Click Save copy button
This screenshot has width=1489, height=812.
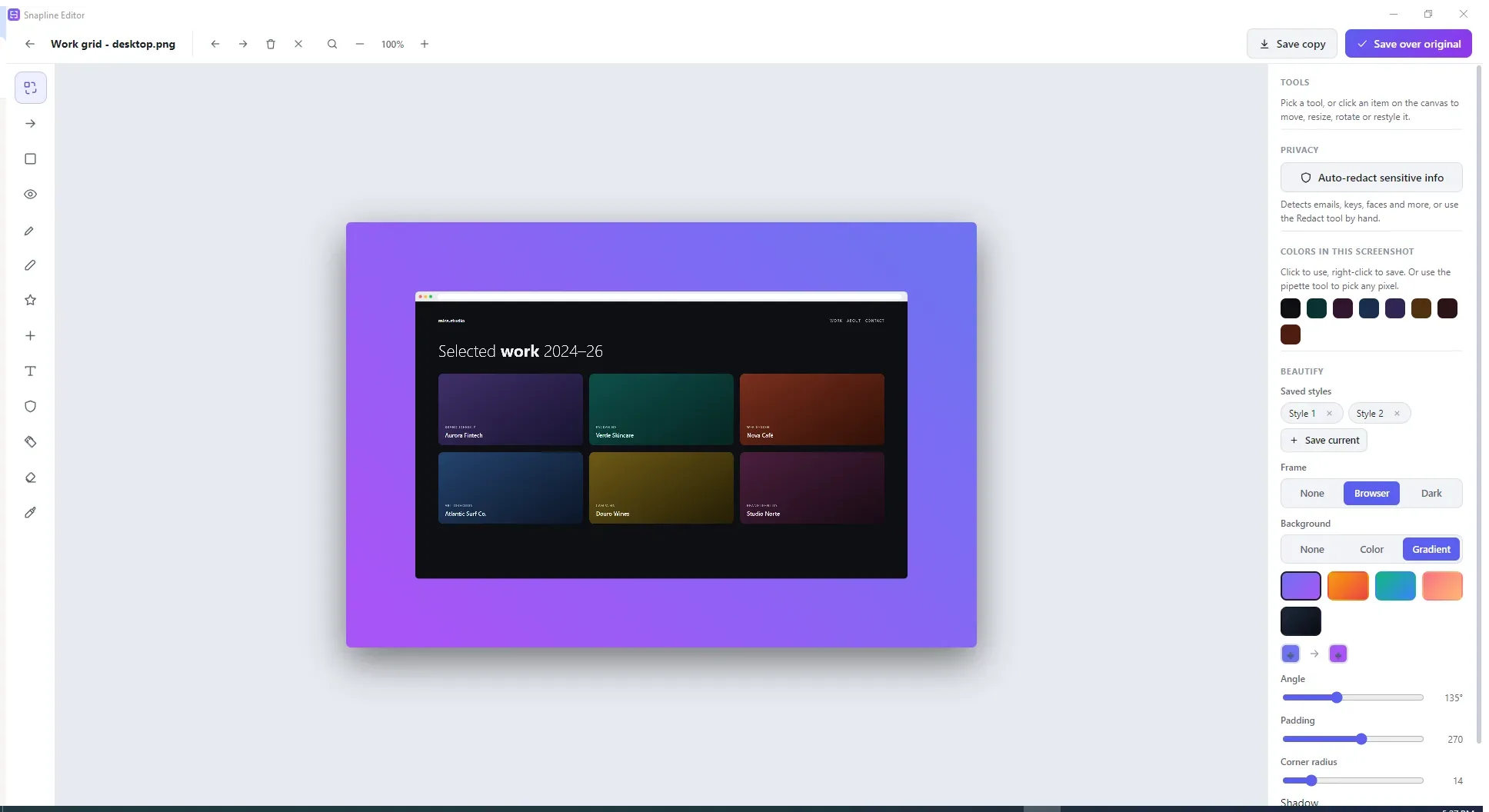[1292, 44]
